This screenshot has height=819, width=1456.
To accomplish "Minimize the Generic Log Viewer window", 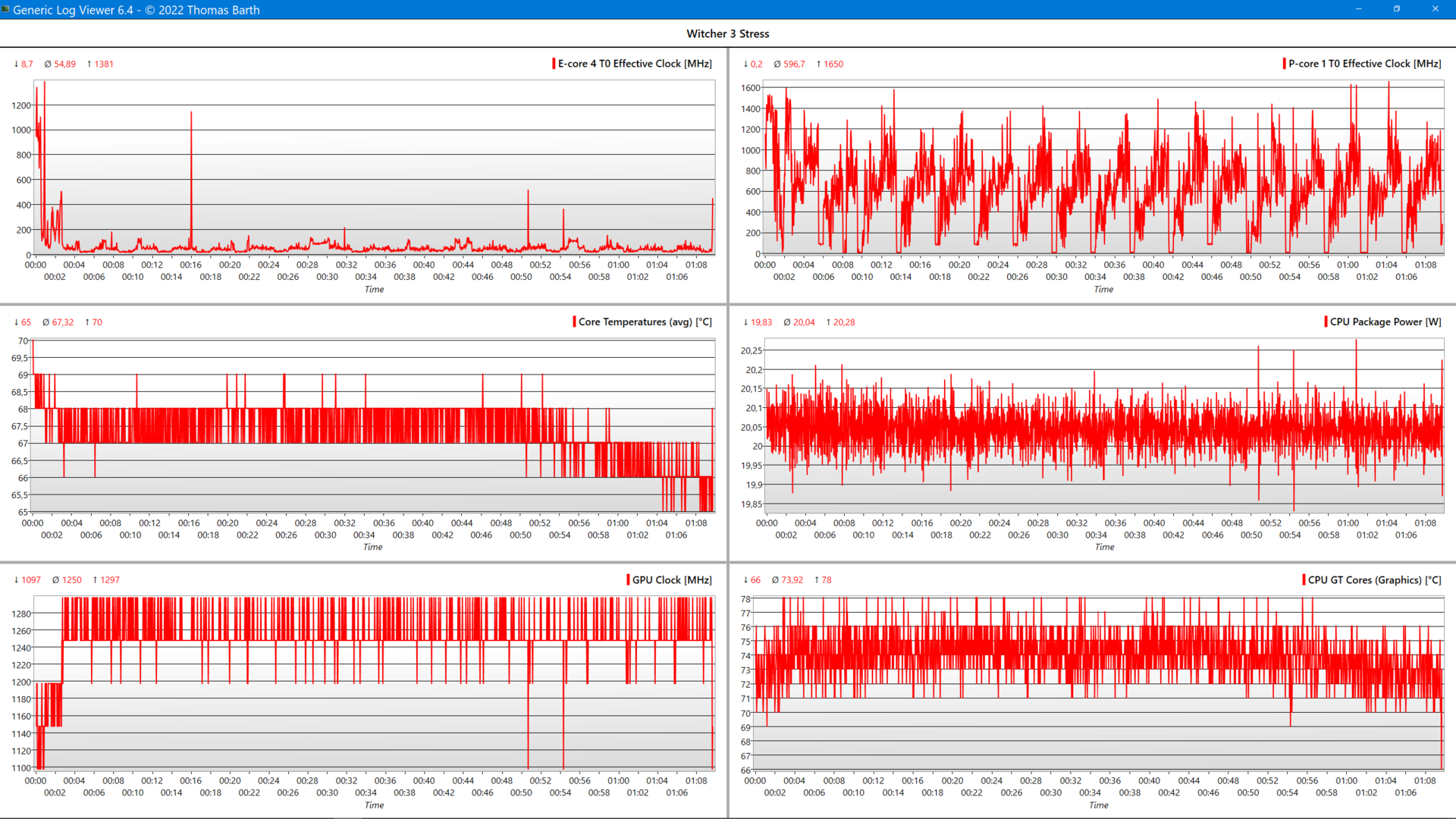I will pyautogui.click(x=1358, y=9).
